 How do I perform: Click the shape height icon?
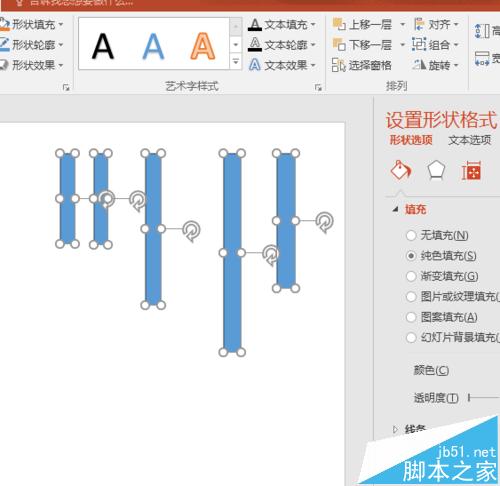(482, 31)
